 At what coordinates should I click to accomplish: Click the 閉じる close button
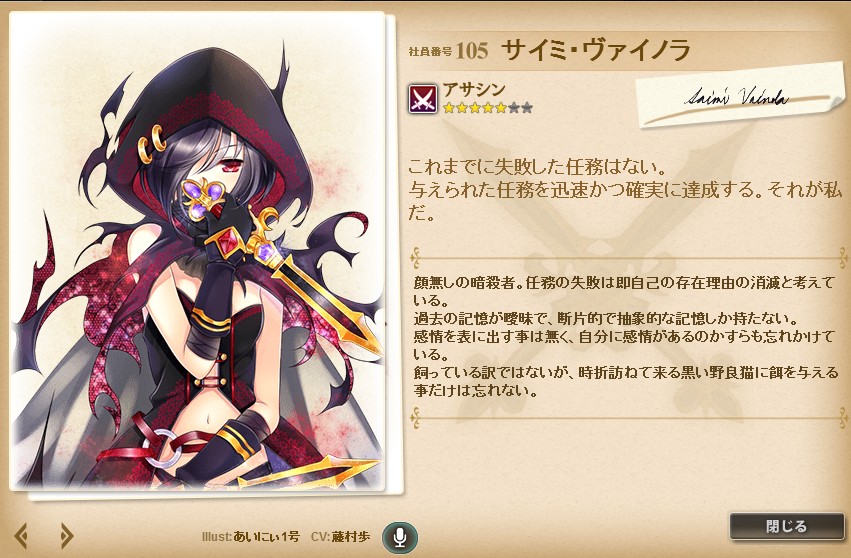(786, 526)
